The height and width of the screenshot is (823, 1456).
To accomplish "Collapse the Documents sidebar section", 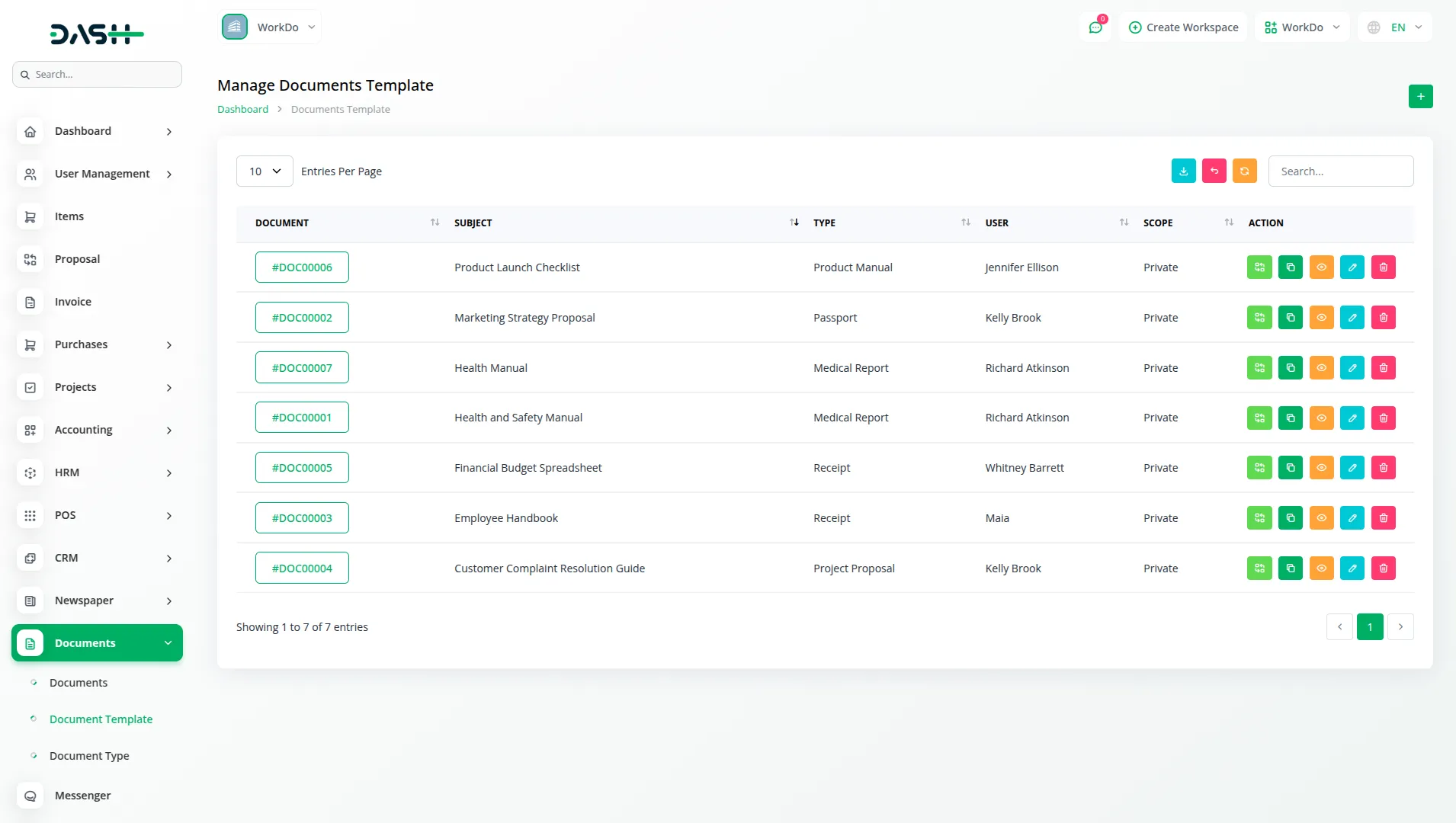I will coord(97,642).
